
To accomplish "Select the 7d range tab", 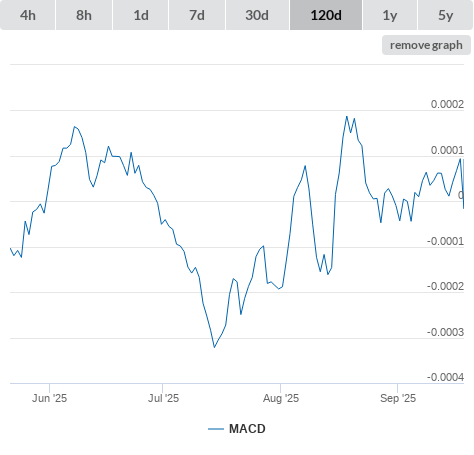I will [197, 15].
